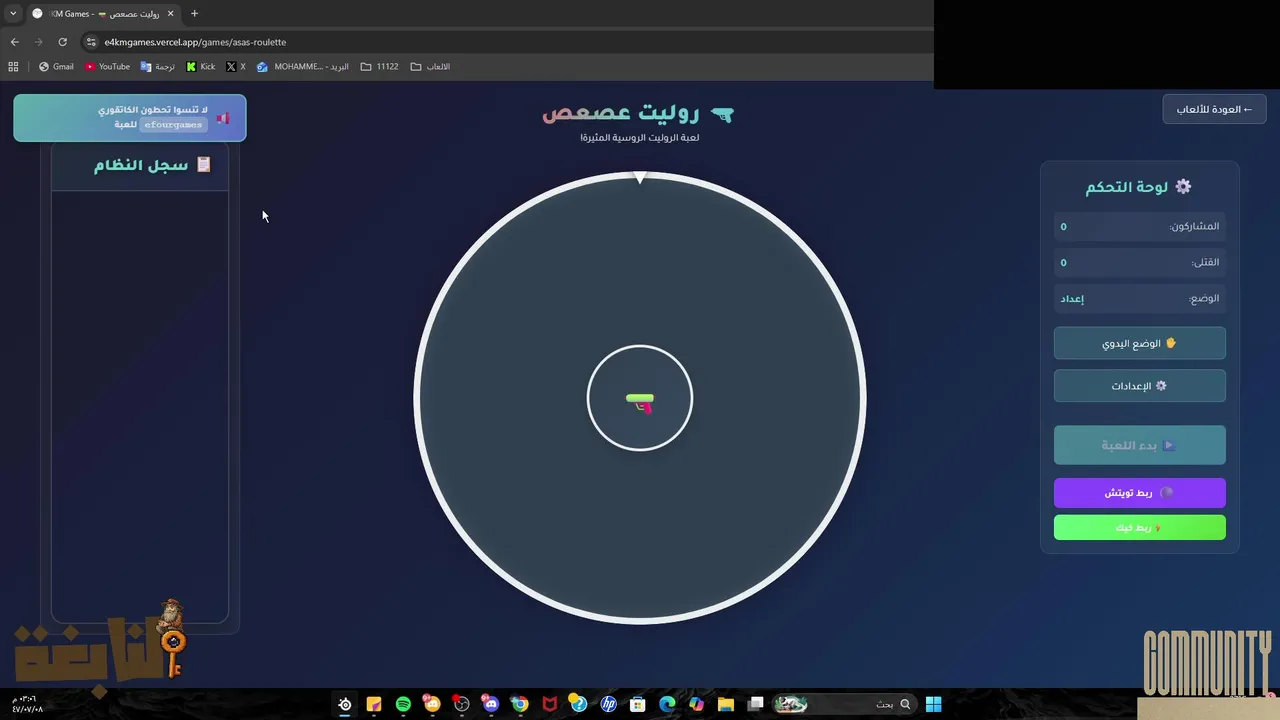The image size is (1280, 720).
Task: Open Microsoft Store from the taskbar
Action: click(637, 704)
